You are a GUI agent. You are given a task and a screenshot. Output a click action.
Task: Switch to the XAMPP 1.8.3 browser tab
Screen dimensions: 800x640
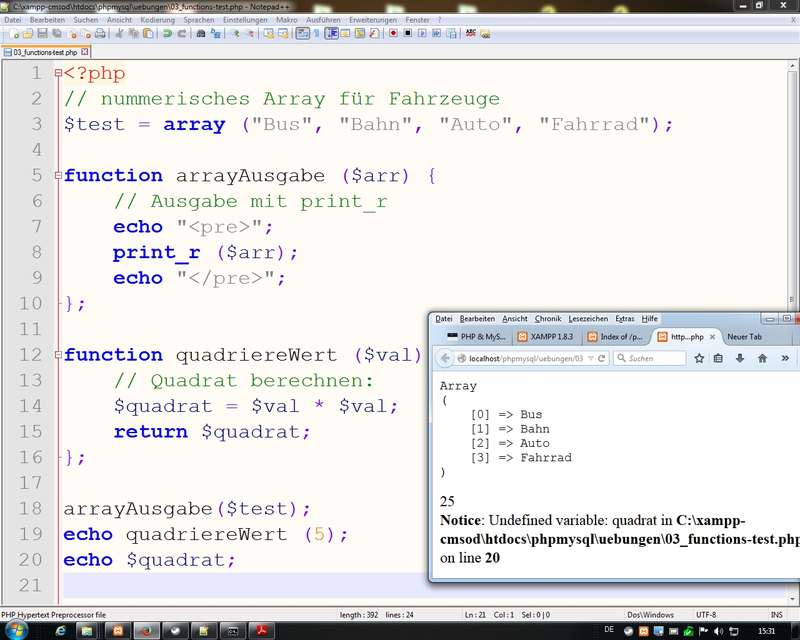tap(546, 337)
